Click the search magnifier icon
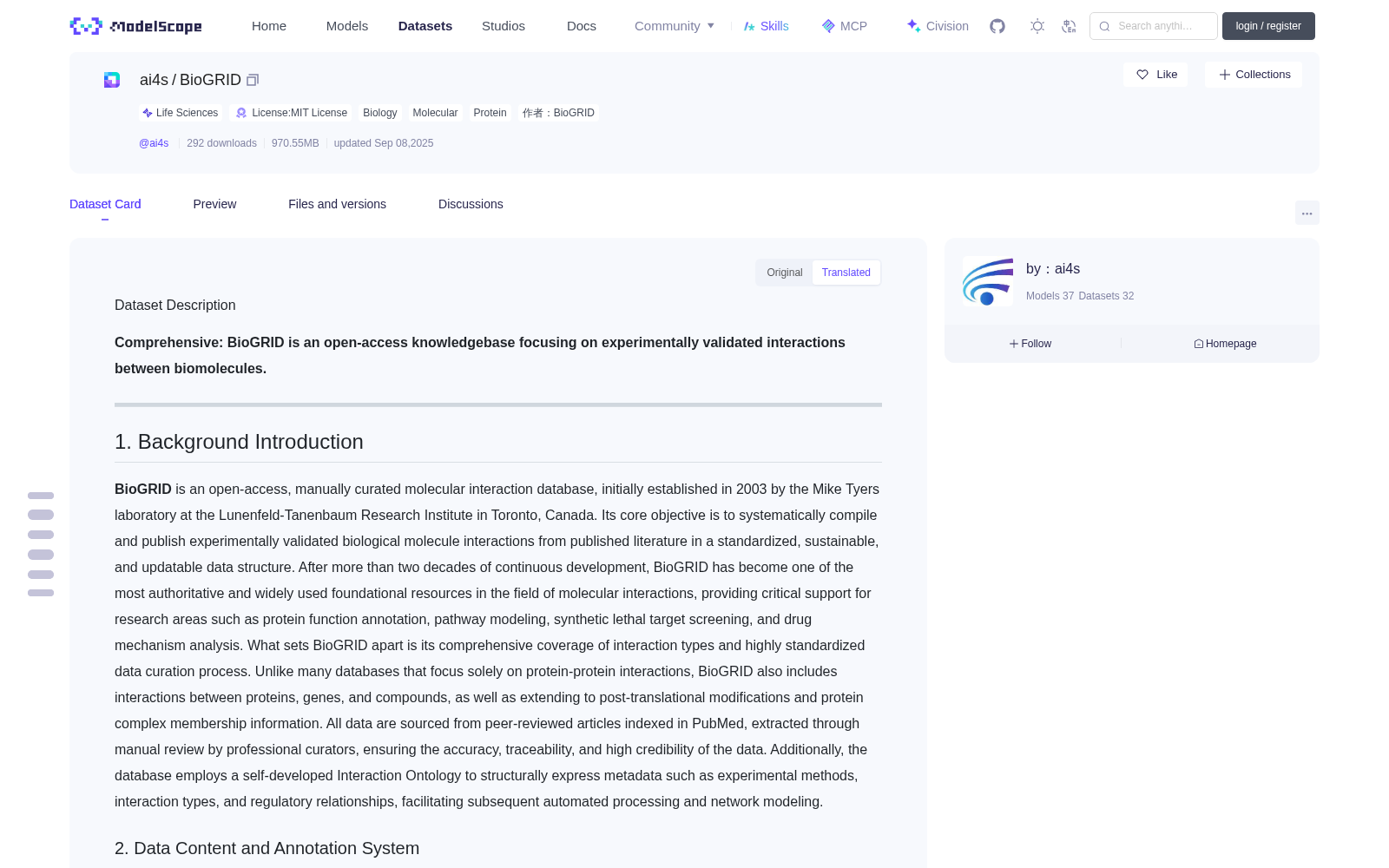Image resolution: width=1389 pixels, height=868 pixels. [1104, 26]
